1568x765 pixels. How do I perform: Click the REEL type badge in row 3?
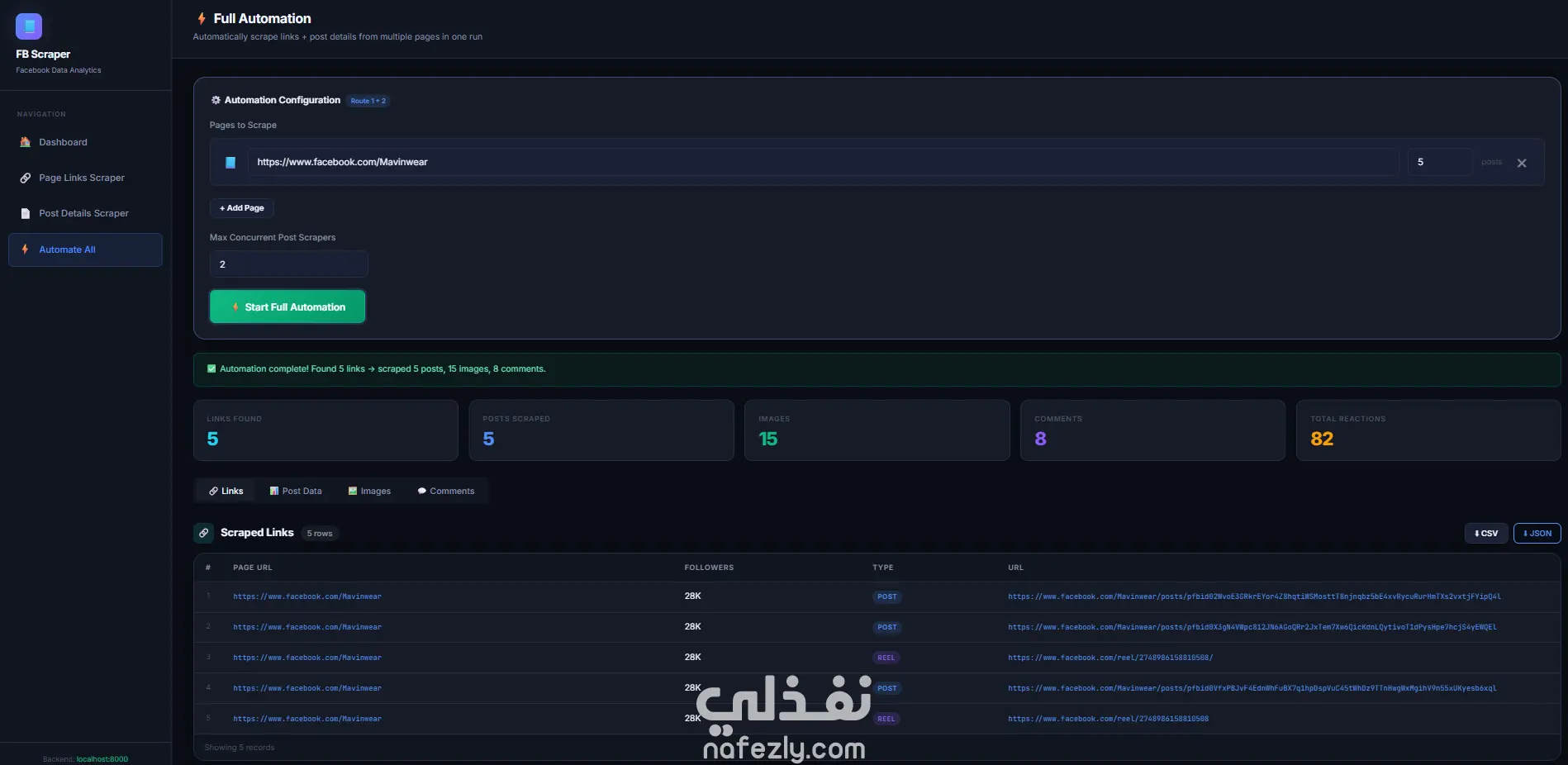point(886,658)
